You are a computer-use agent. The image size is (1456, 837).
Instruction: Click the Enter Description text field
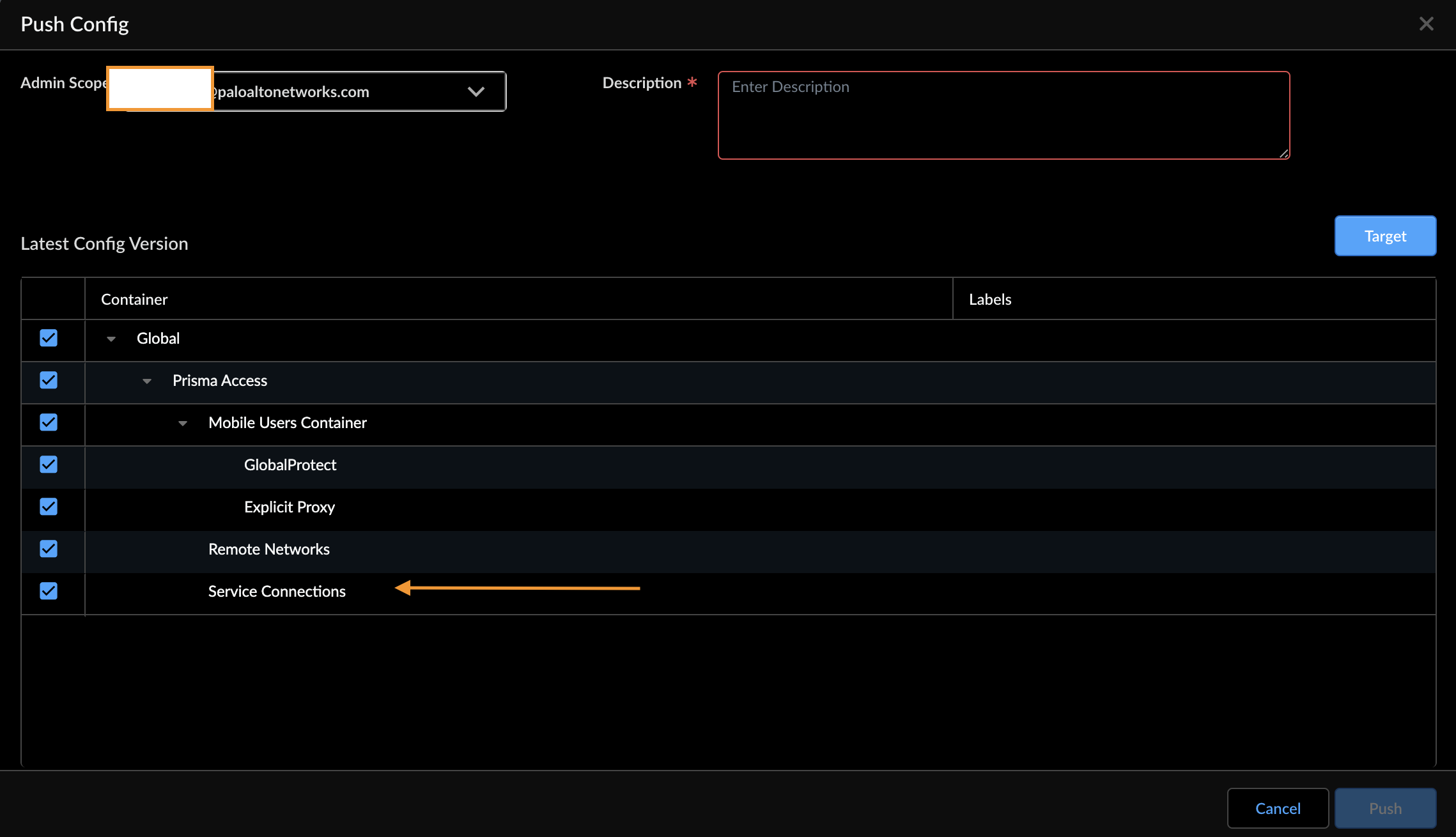(x=1003, y=115)
